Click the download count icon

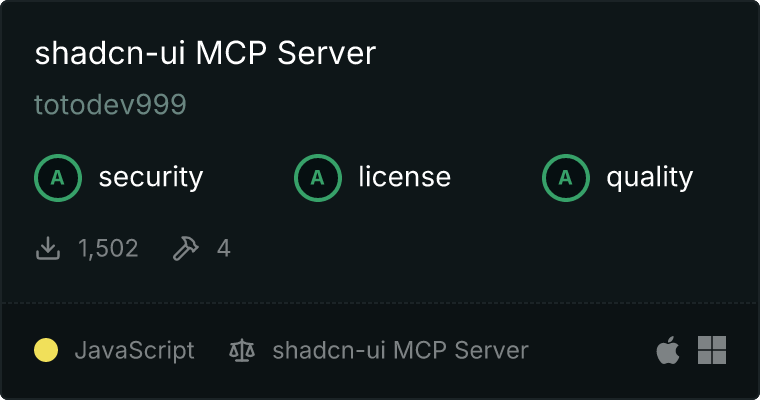tap(48, 248)
